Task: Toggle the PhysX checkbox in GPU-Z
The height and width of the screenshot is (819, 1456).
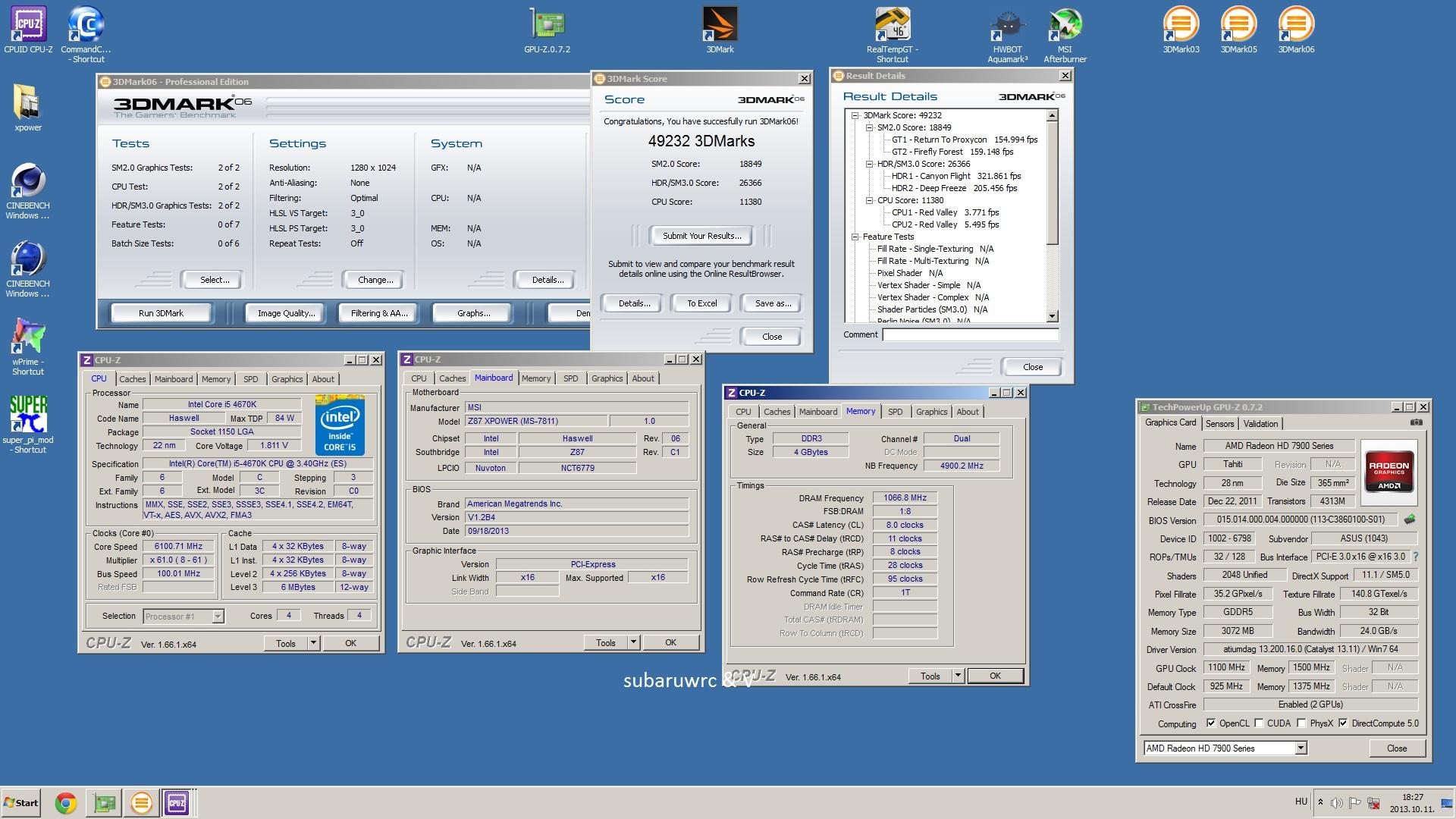Action: (1301, 723)
